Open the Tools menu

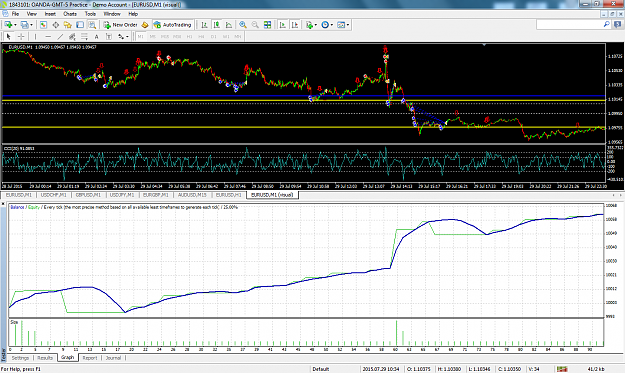[90, 14]
